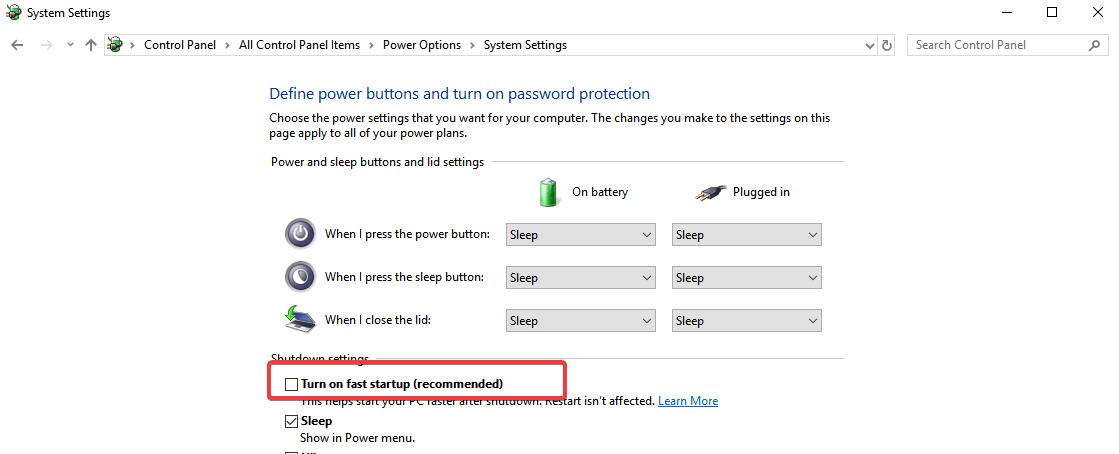Enable Turn on fast startup checkbox
The width and height of the screenshot is (1119, 454).
point(292,384)
